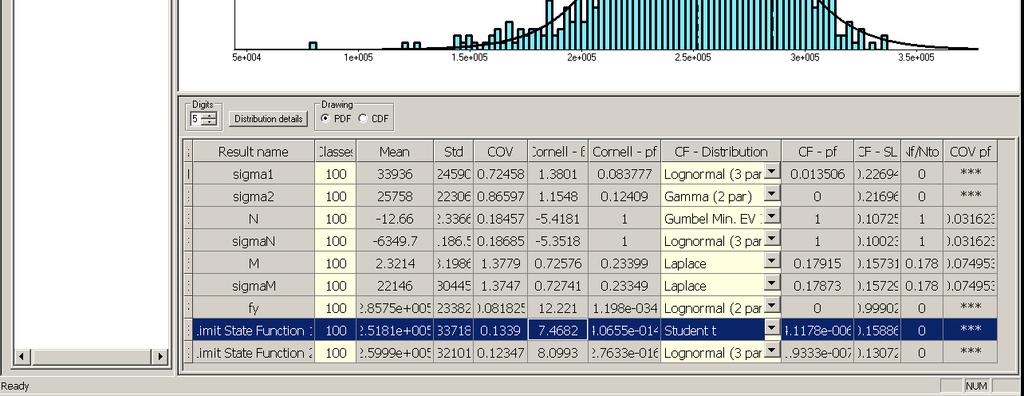Click the NUM indicator in status bar
1024x396 pixels.
(976, 386)
